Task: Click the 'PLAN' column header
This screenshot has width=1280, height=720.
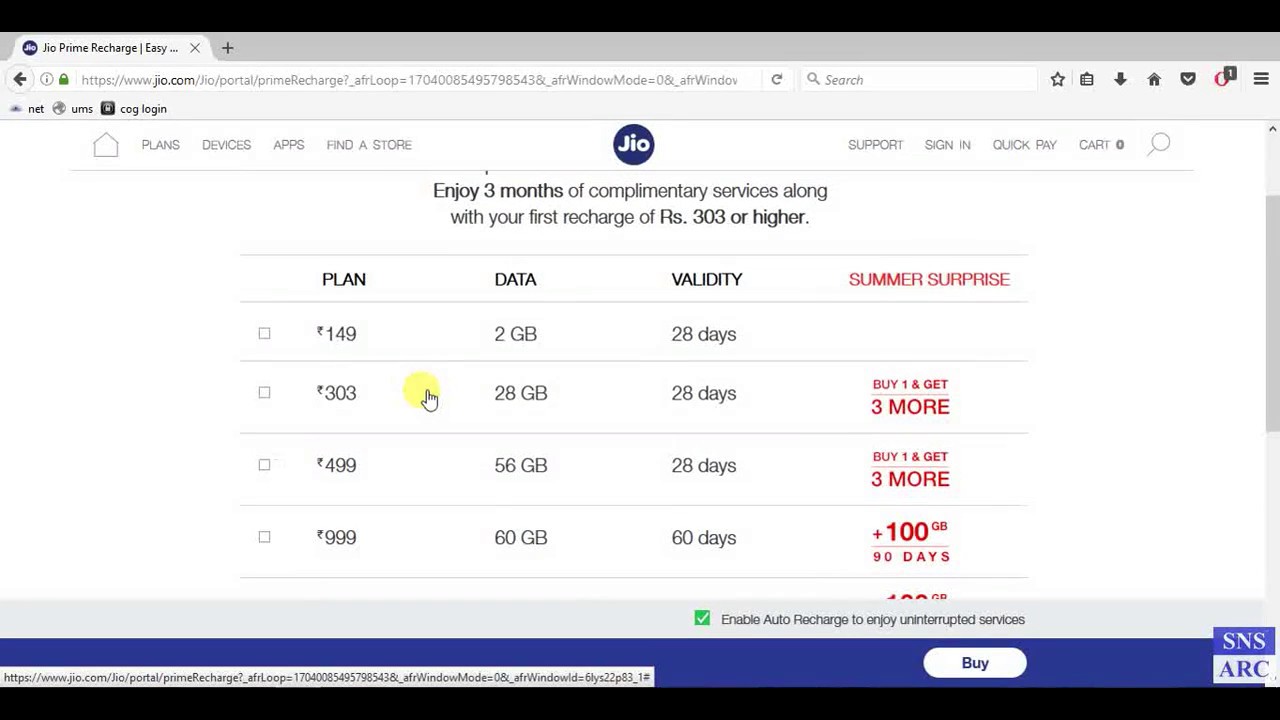Action: (x=343, y=279)
